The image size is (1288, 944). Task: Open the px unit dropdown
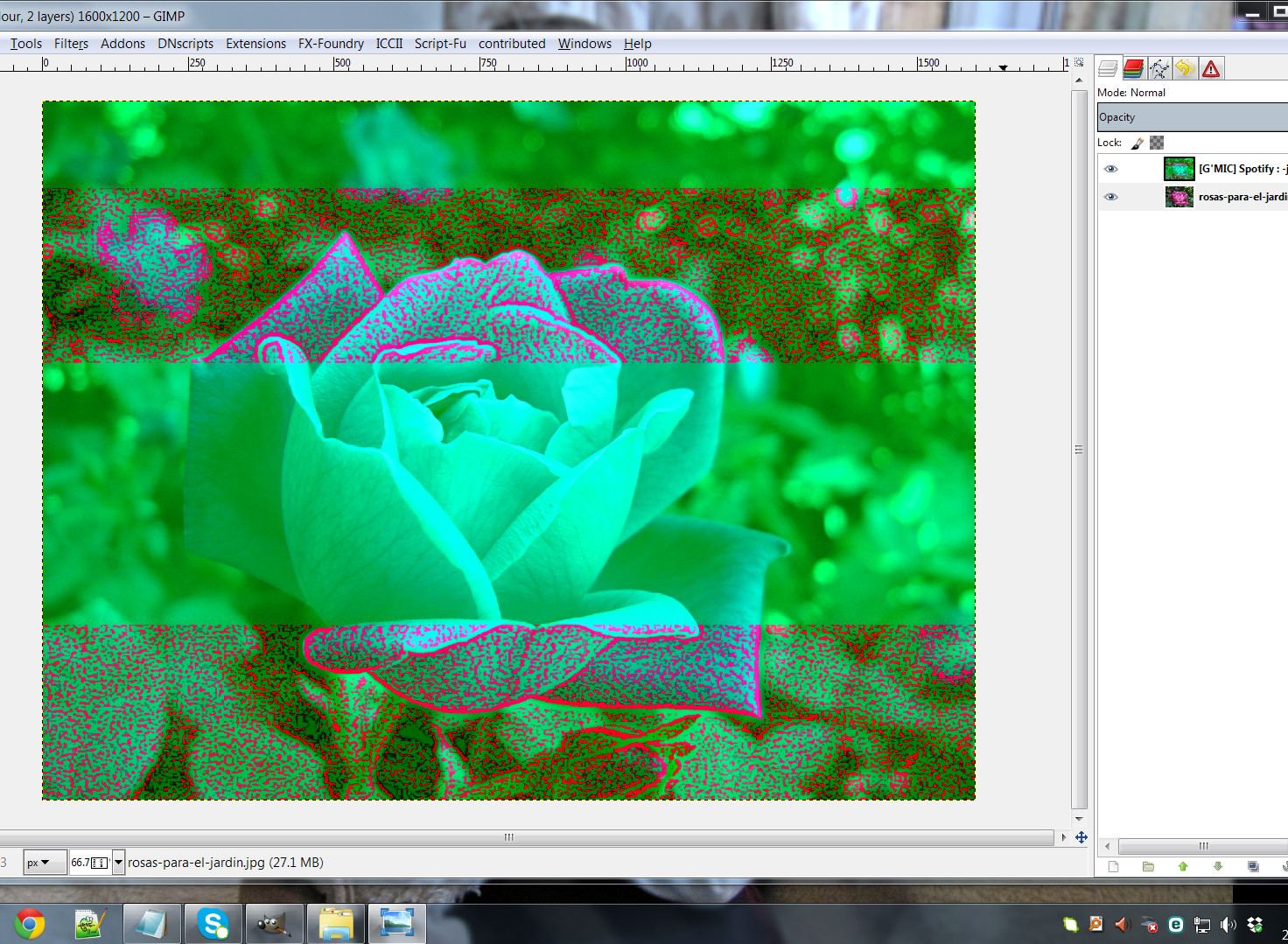(45, 863)
